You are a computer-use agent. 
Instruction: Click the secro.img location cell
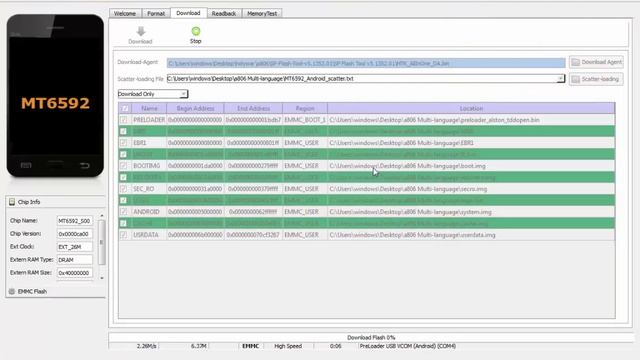click(471, 189)
